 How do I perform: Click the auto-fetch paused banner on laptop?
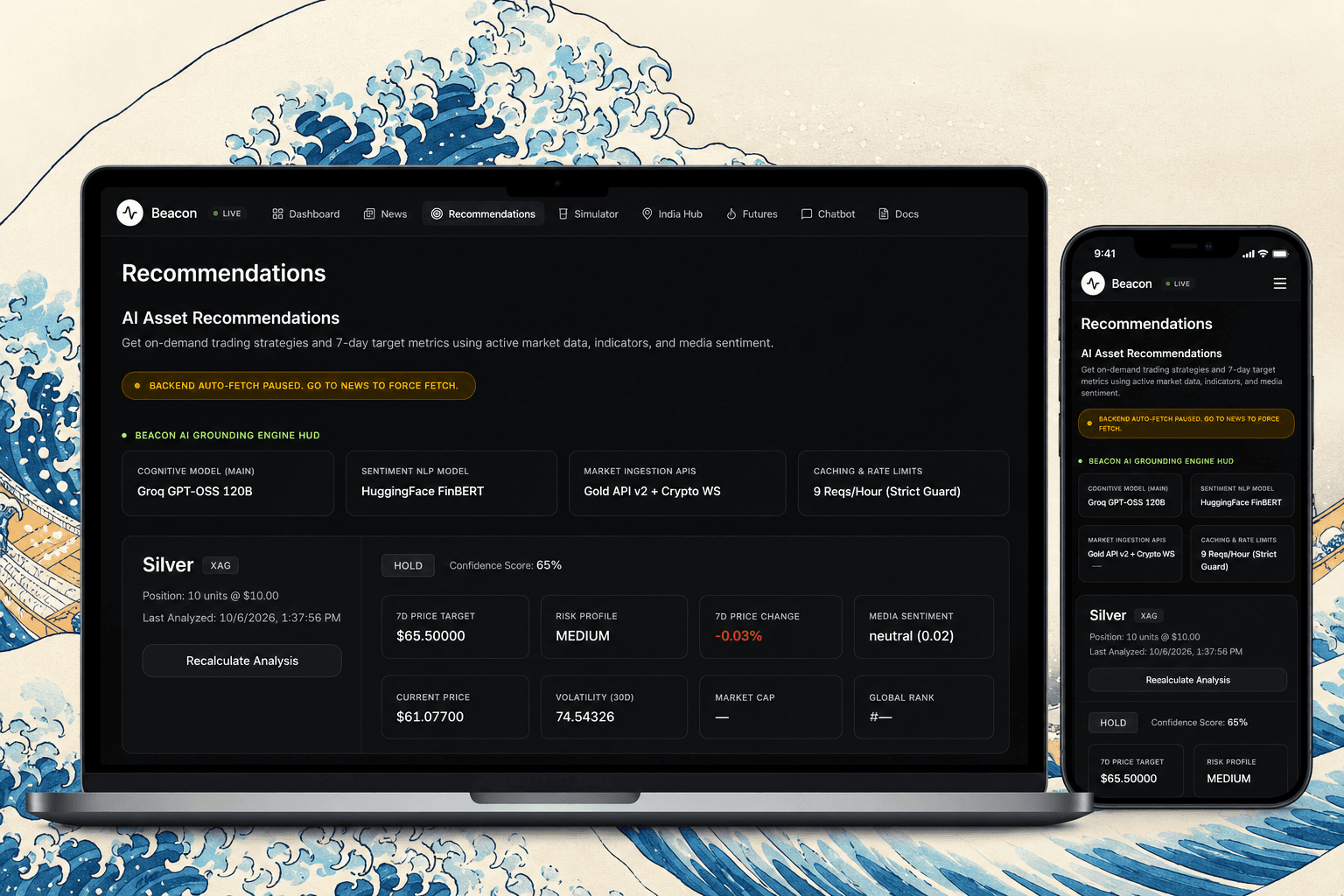coord(298,386)
